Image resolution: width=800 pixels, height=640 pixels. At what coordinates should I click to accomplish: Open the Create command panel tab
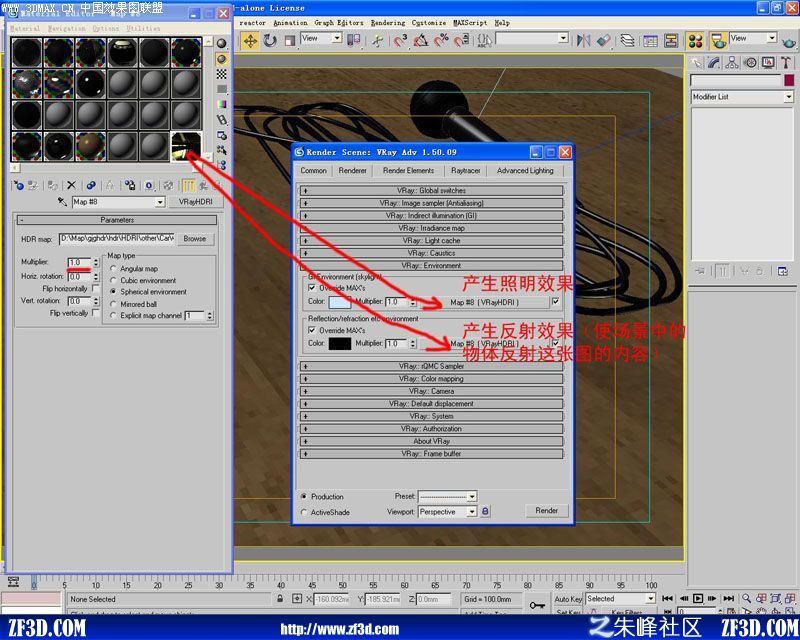(696, 63)
